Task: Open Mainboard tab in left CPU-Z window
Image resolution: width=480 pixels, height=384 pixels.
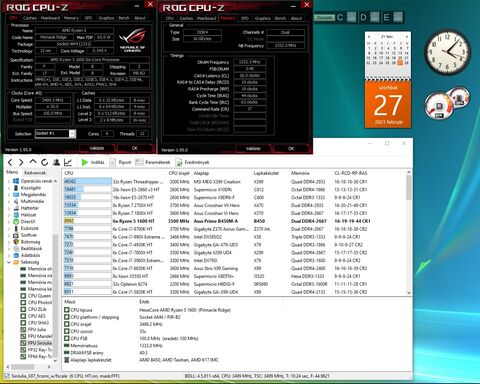Action: point(50,18)
